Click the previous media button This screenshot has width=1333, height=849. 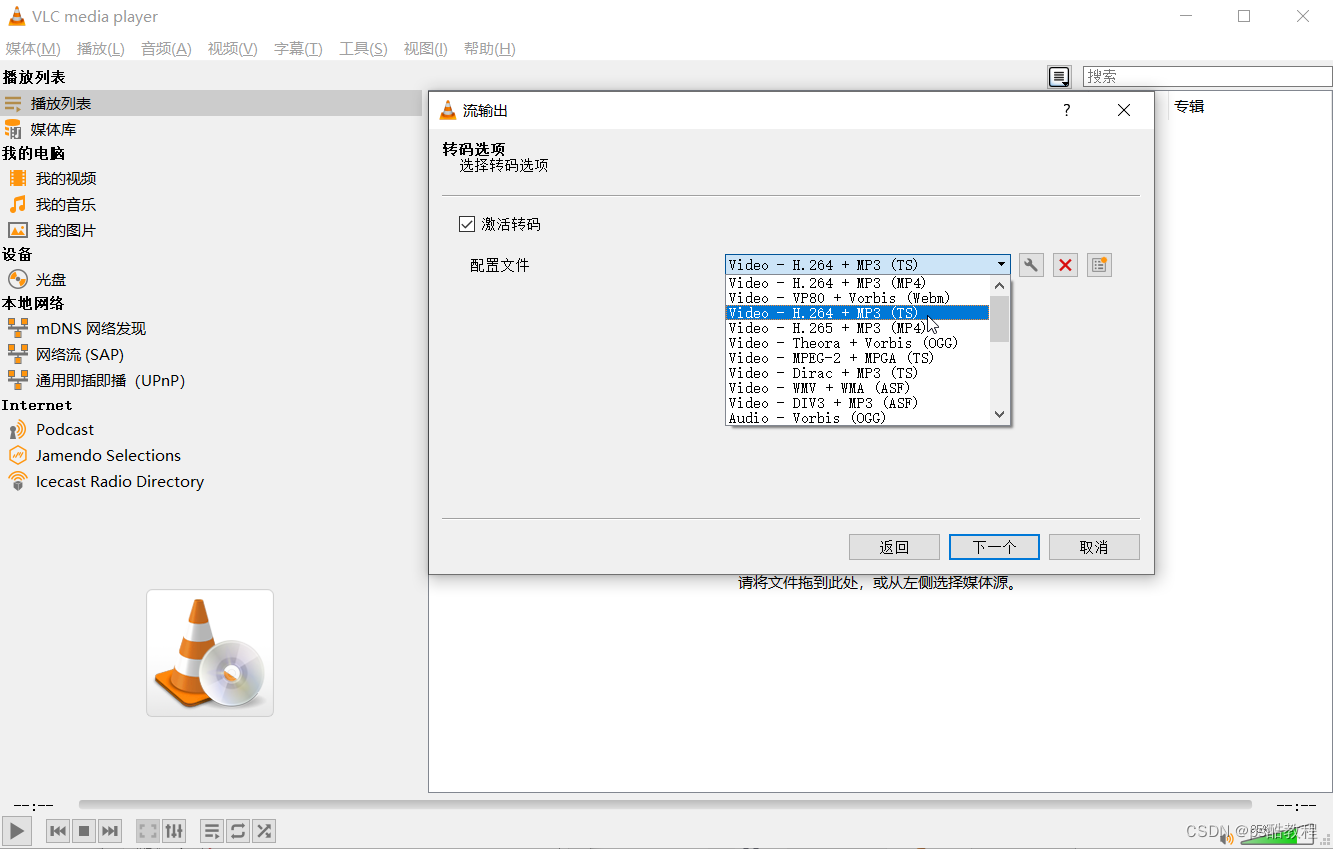pos(58,830)
